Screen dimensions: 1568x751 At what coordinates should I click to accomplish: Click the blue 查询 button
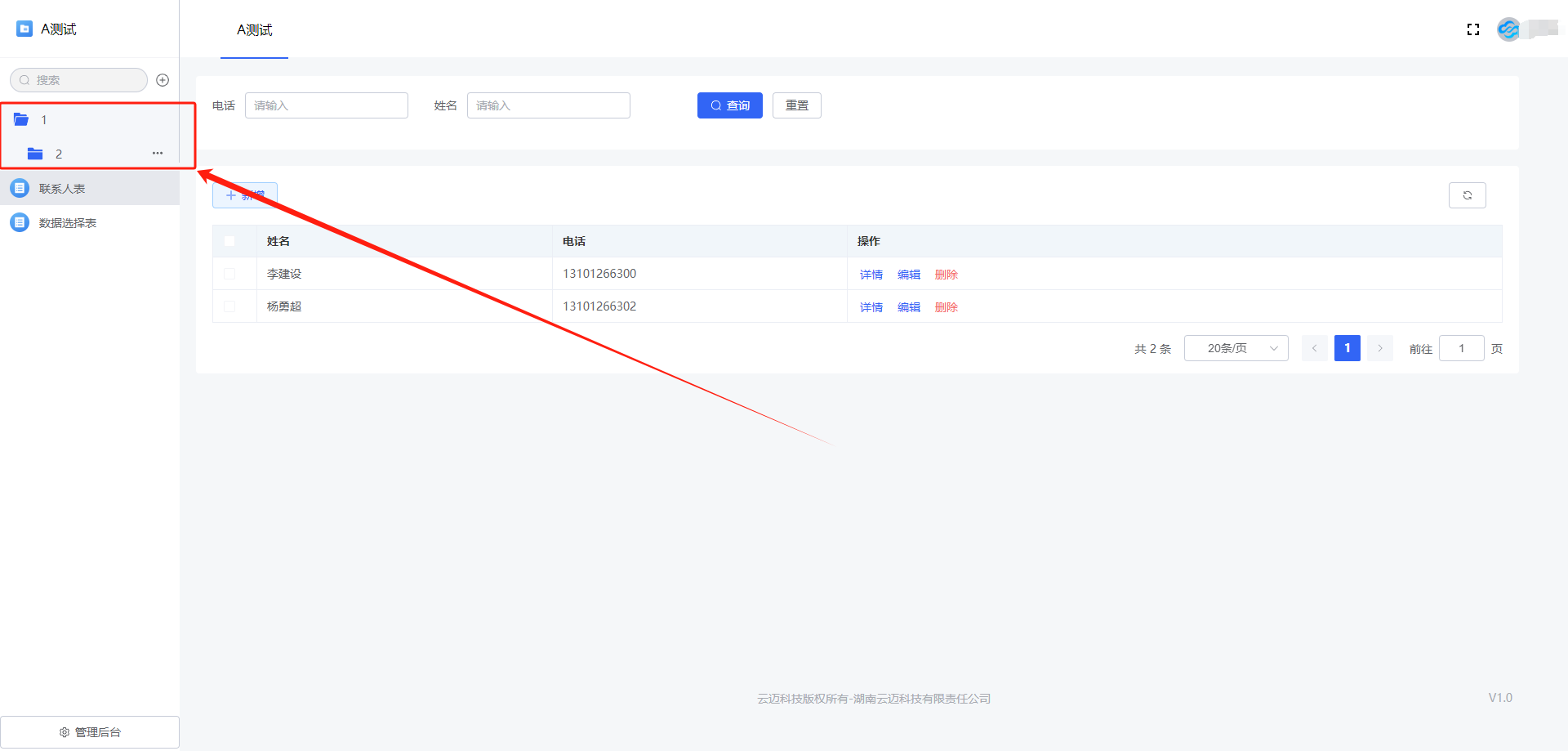coord(729,105)
